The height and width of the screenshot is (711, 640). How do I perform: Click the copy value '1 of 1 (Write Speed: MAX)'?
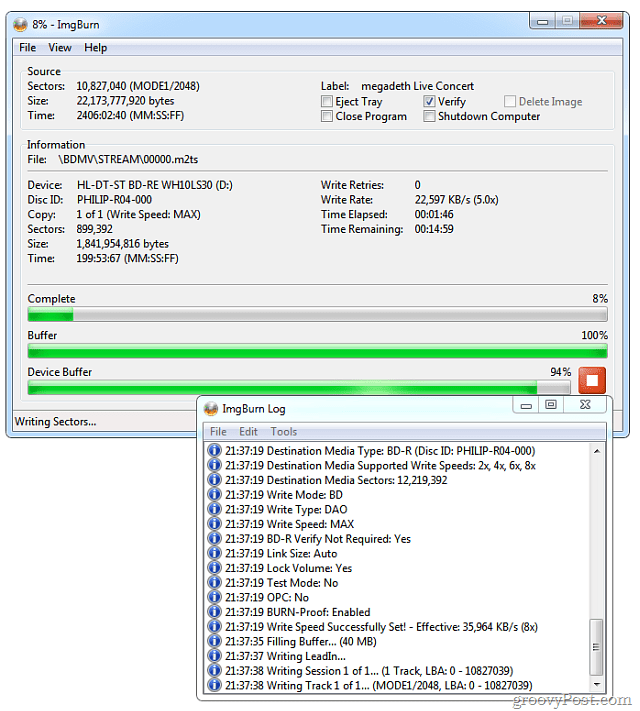pos(138,214)
